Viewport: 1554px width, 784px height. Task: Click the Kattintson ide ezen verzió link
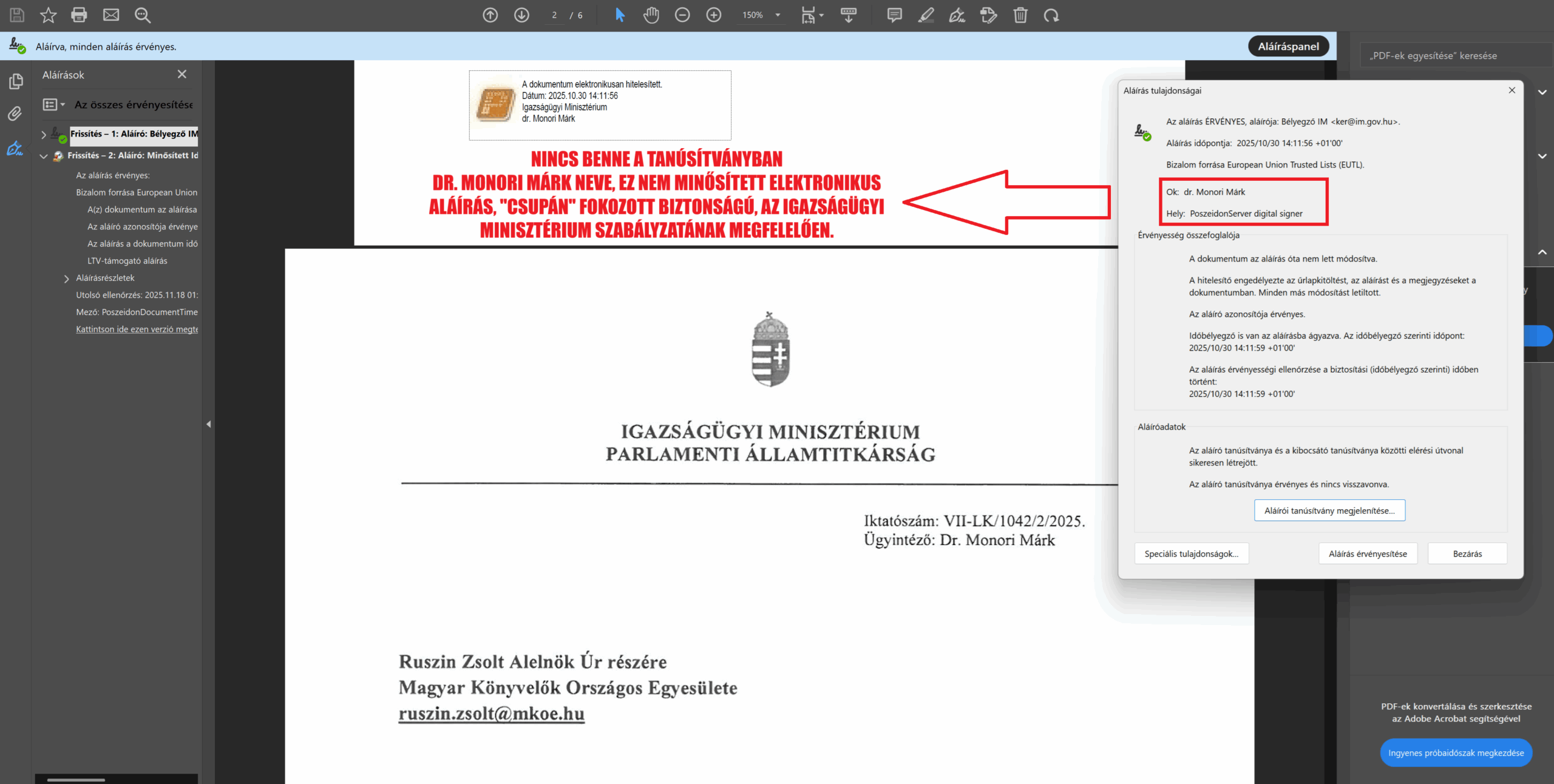tap(137, 329)
